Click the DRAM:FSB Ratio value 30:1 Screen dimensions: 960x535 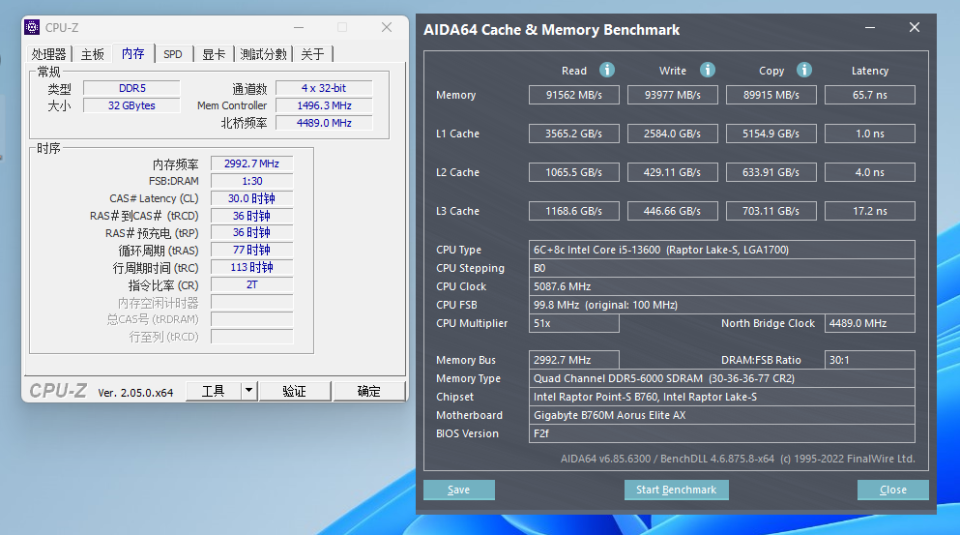(x=870, y=360)
